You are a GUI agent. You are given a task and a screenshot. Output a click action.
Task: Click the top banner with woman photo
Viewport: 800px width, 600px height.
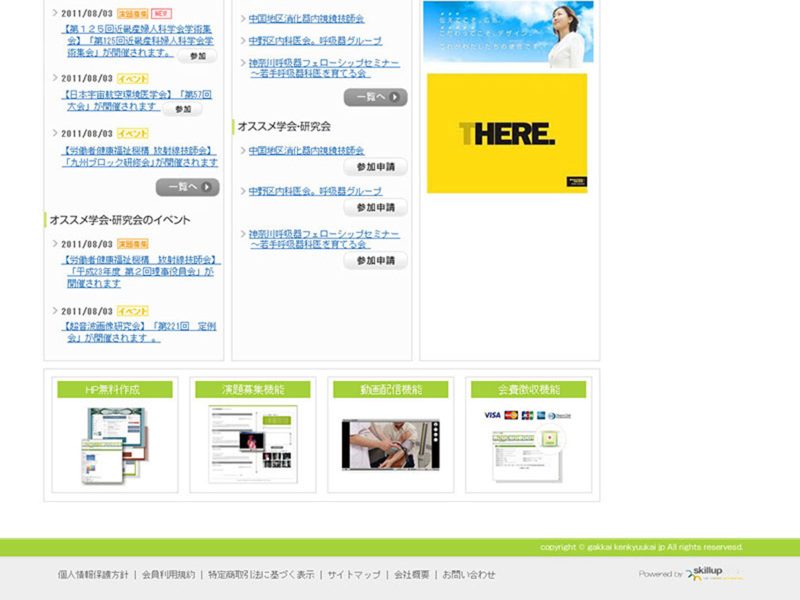click(x=508, y=34)
